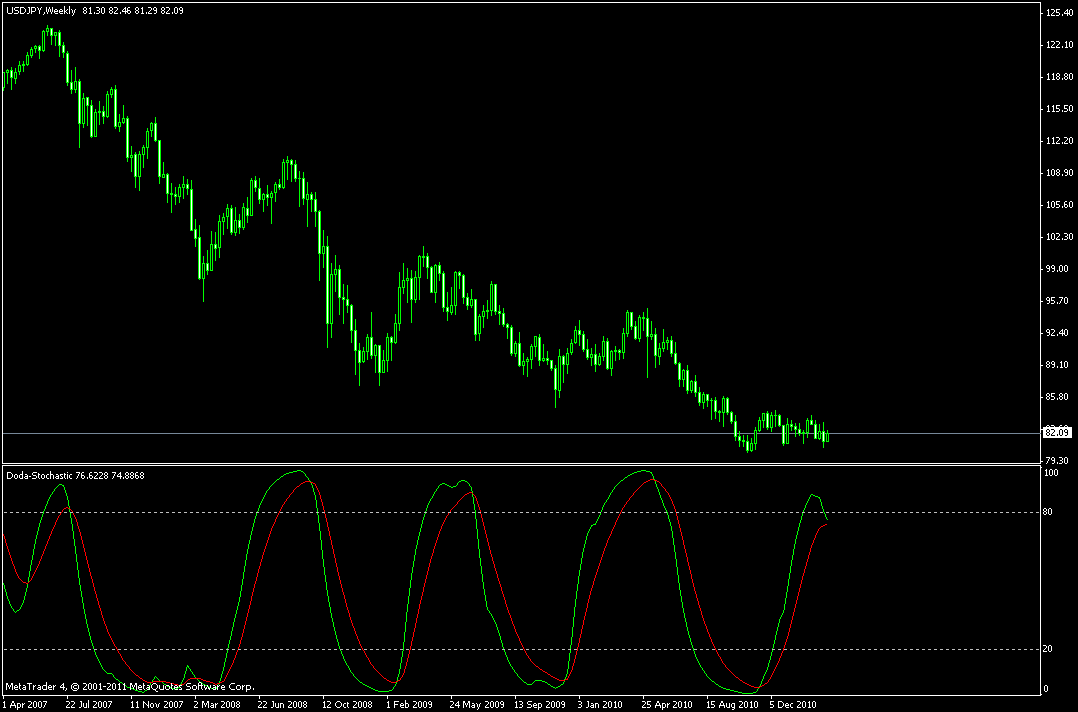Click the 125.40 price axis label
The height and width of the screenshot is (712, 1078).
[1058, 12]
